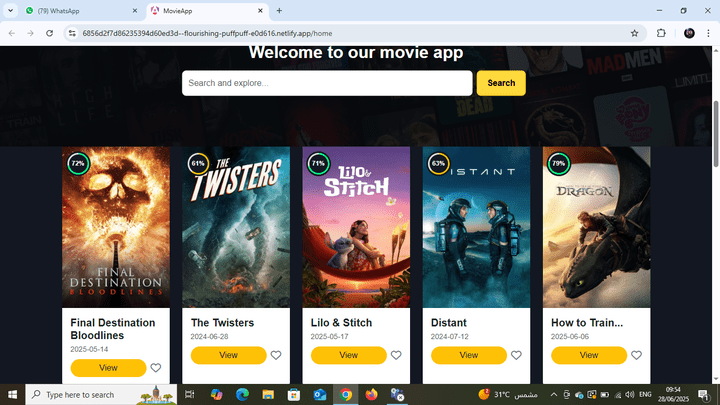
Task: Toggle favorite heart for Distant
Action: click(x=517, y=355)
